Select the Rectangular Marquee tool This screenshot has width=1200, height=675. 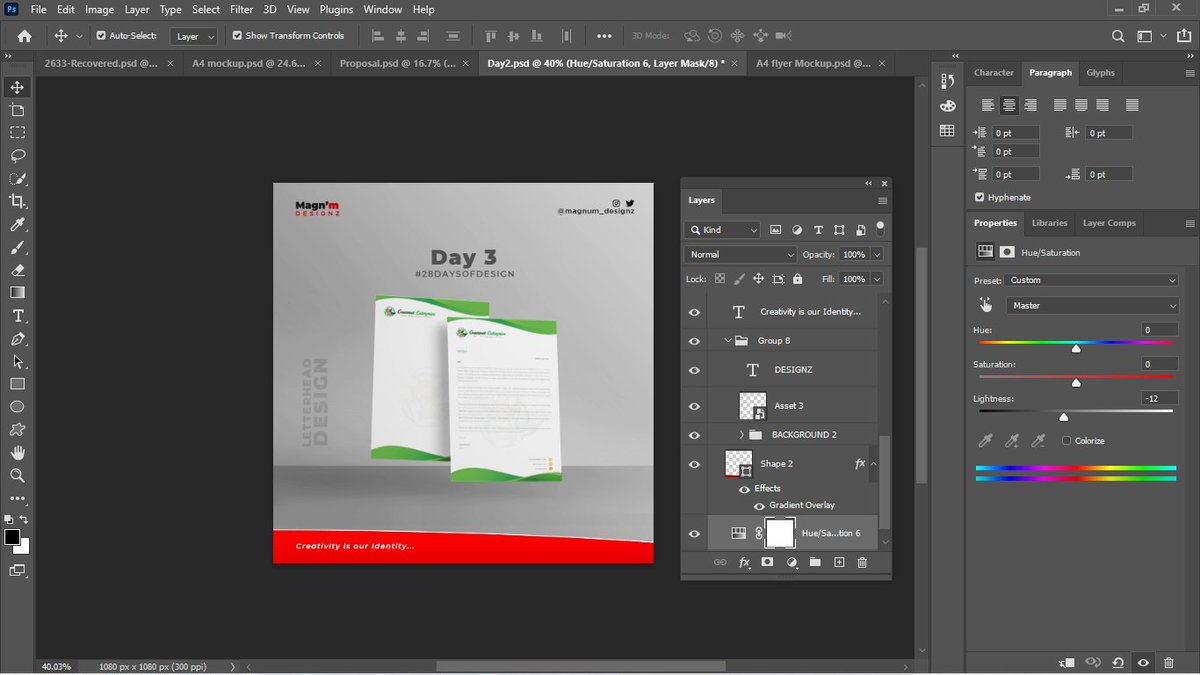tap(17, 132)
